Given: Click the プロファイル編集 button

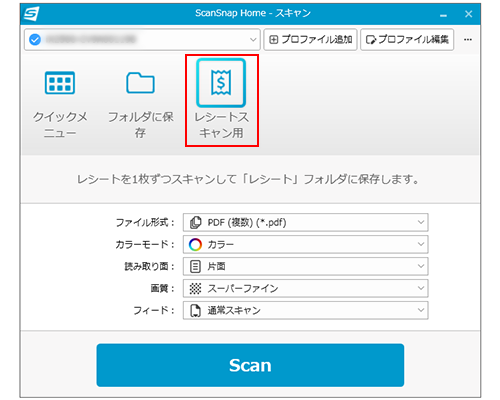Looking at the screenshot, I should point(407,40).
